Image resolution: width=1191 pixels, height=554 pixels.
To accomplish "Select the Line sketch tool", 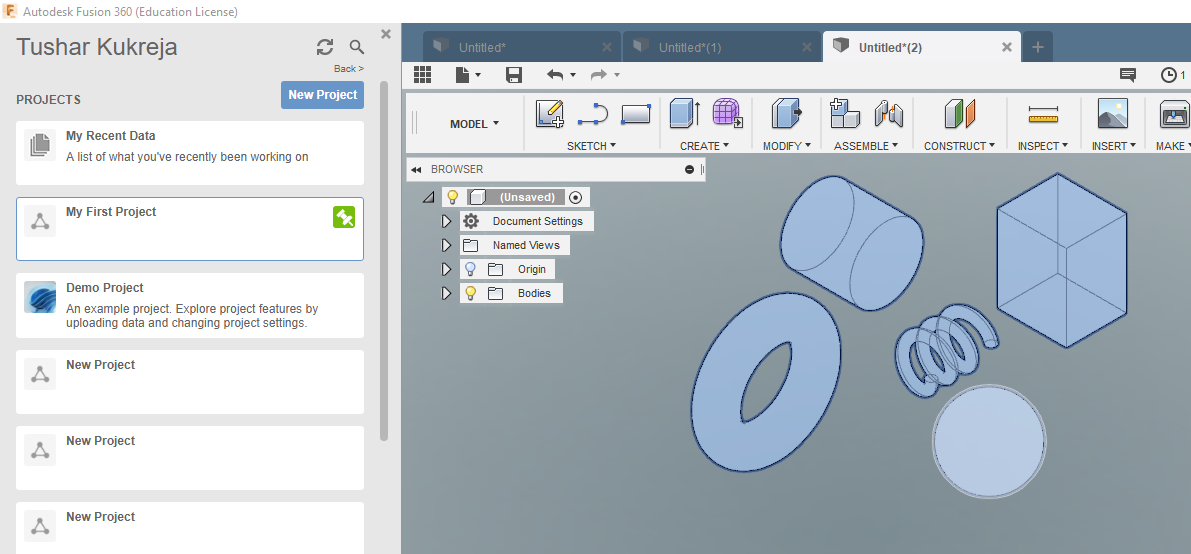I will tap(593, 114).
